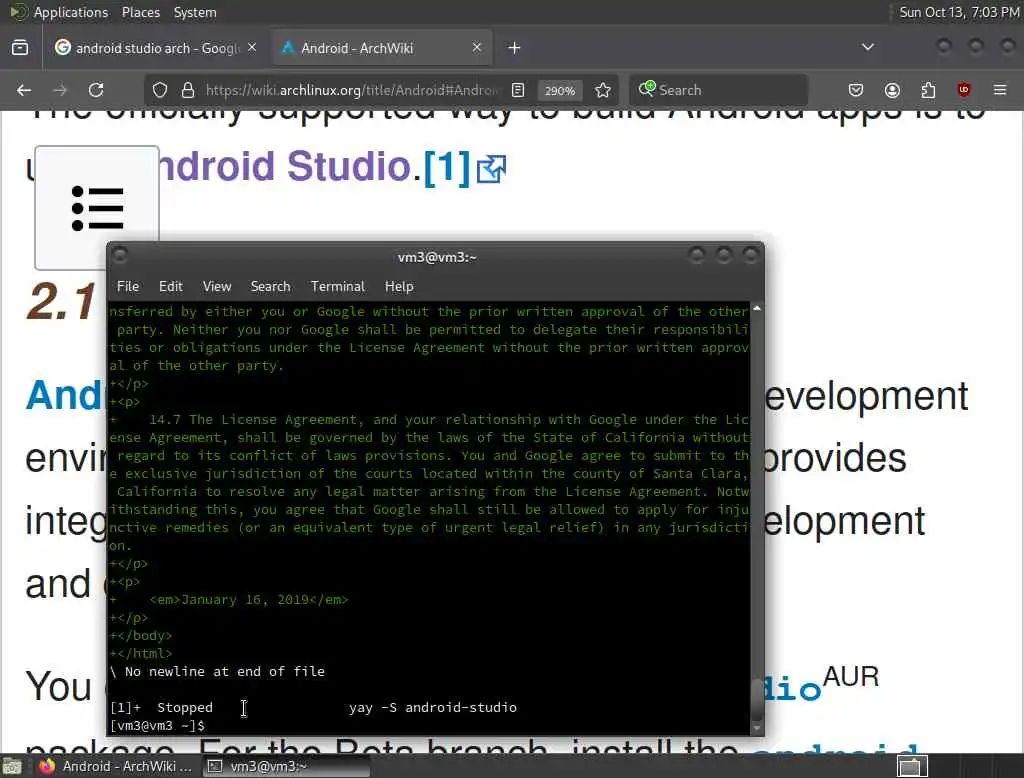Open the Extensions puzzle icon
This screenshot has width=1024, height=778.
(928, 90)
